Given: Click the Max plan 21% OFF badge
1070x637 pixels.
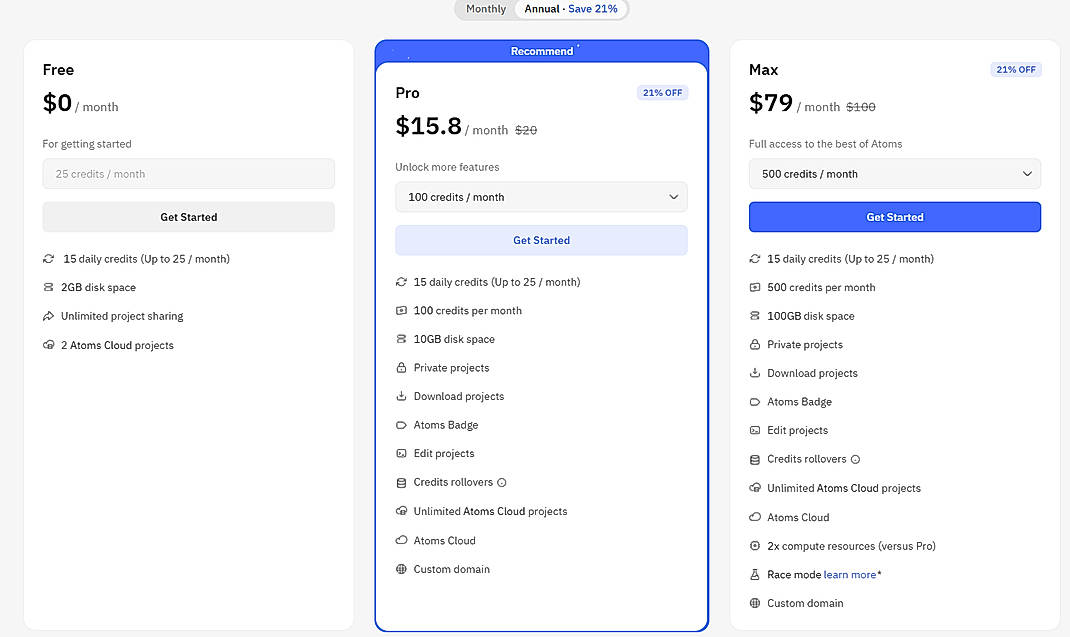Looking at the screenshot, I should 1015,70.
